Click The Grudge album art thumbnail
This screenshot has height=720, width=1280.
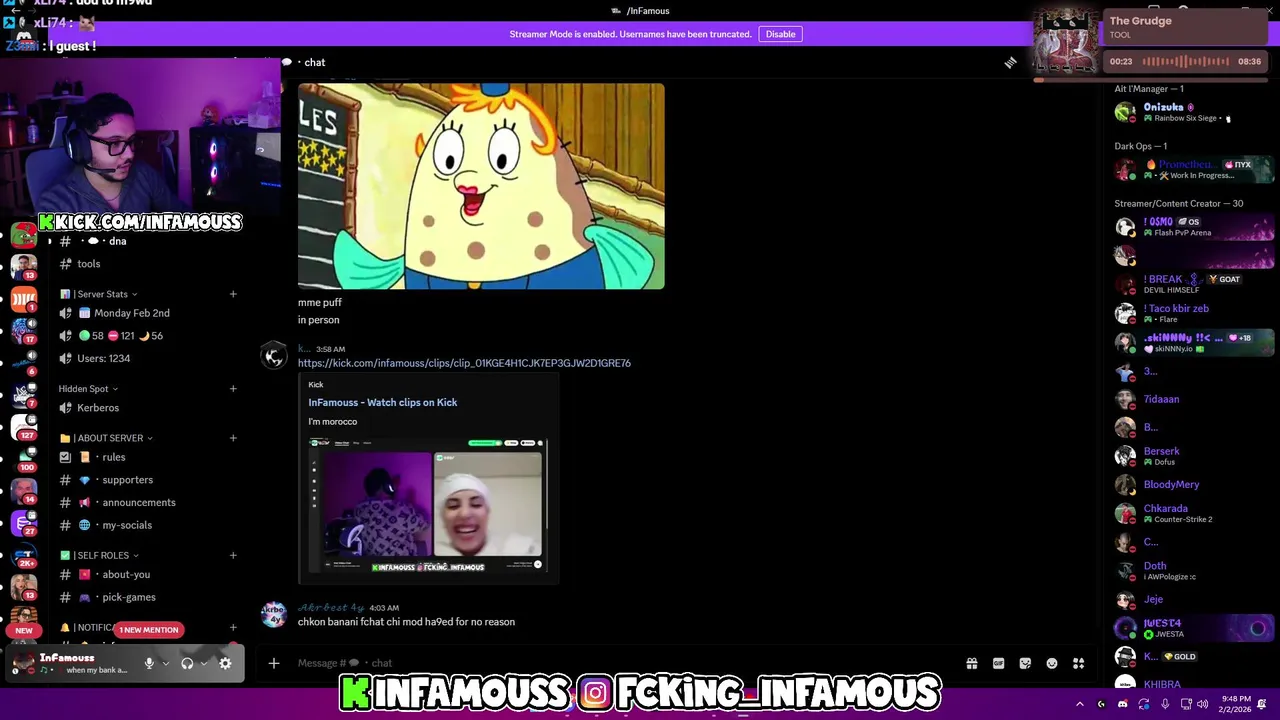click(x=1066, y=42)
